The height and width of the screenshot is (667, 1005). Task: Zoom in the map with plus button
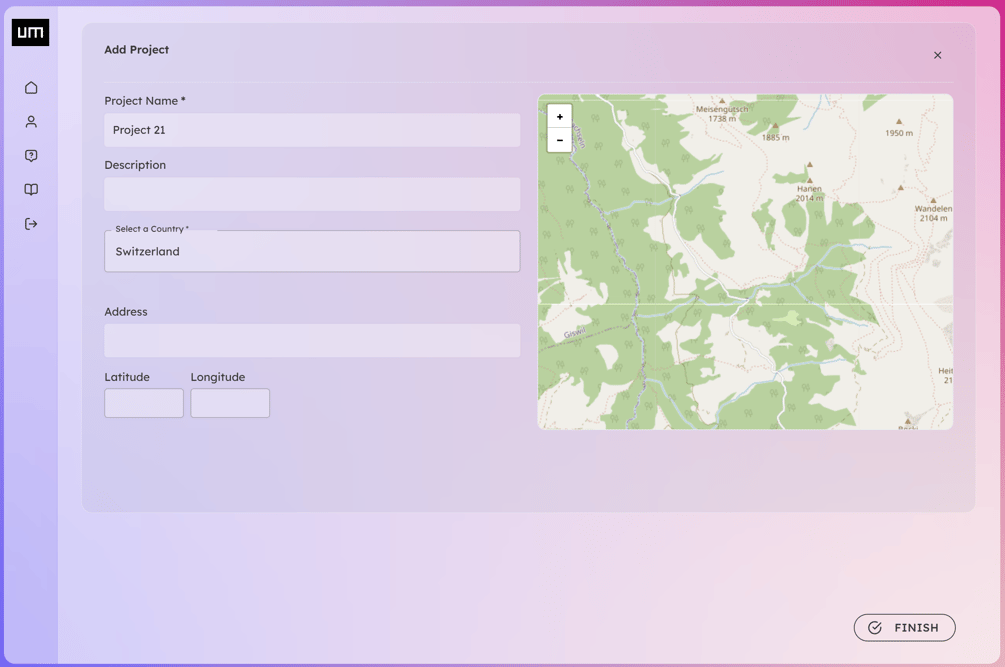coord(560,117)
